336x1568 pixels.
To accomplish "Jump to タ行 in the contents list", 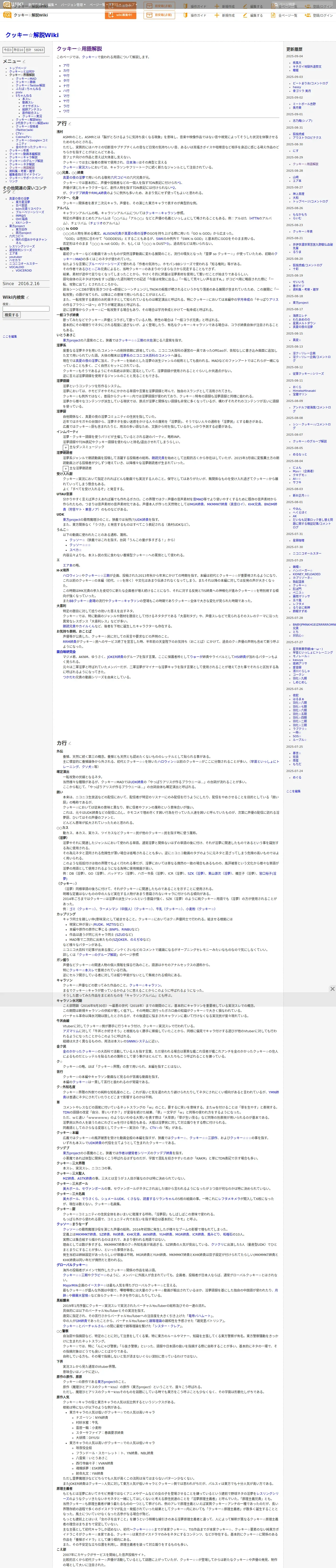I will coord(66,80).
